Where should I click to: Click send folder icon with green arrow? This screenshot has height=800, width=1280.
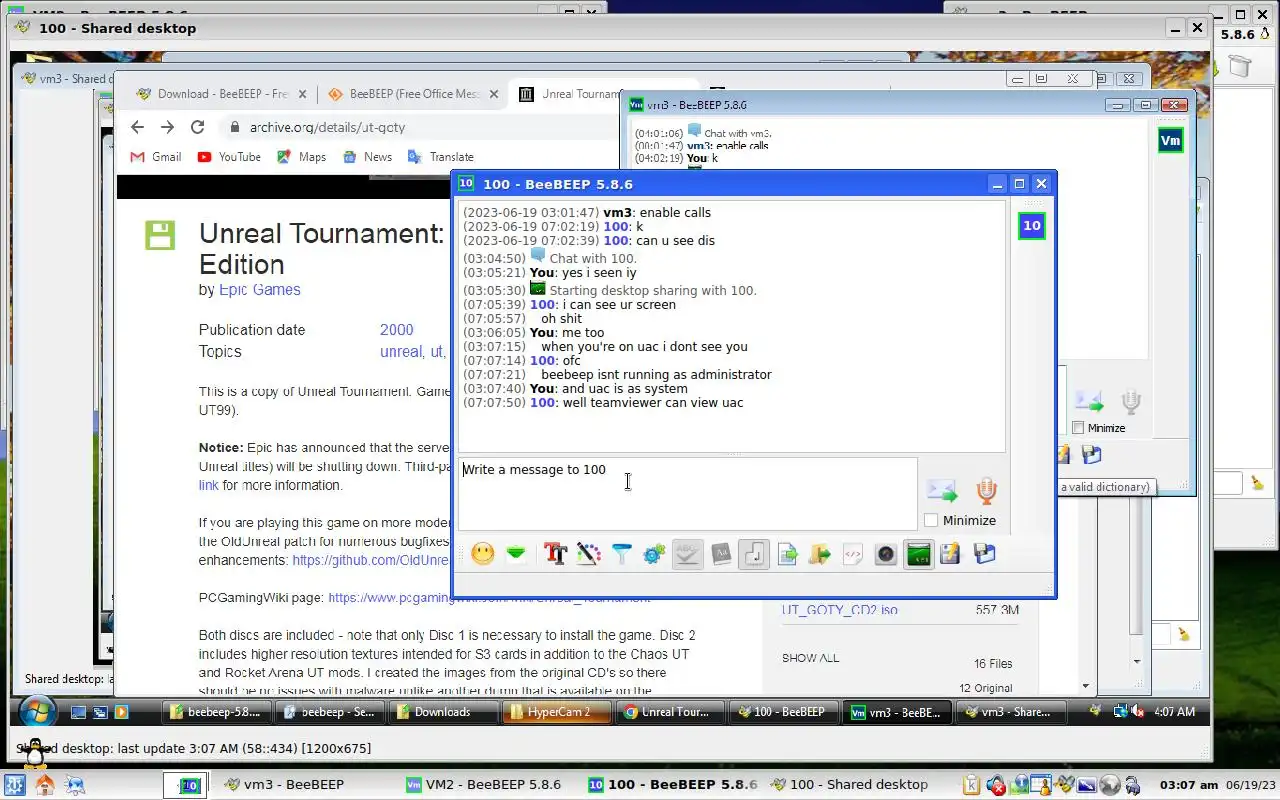pyautogui.click(x=820, y=553)
